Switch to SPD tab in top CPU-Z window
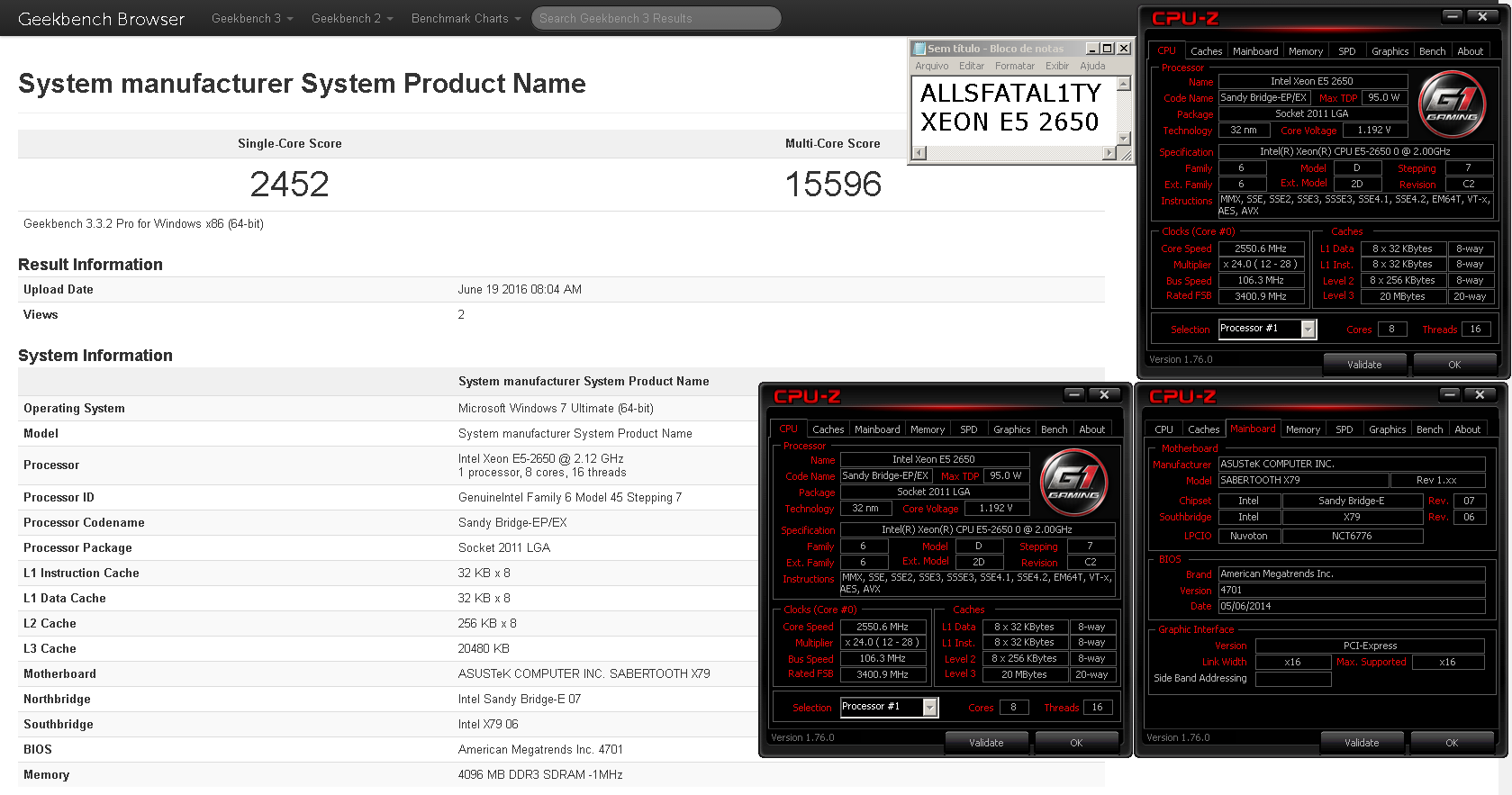Screen dimensions: 1512x795 1346,51
